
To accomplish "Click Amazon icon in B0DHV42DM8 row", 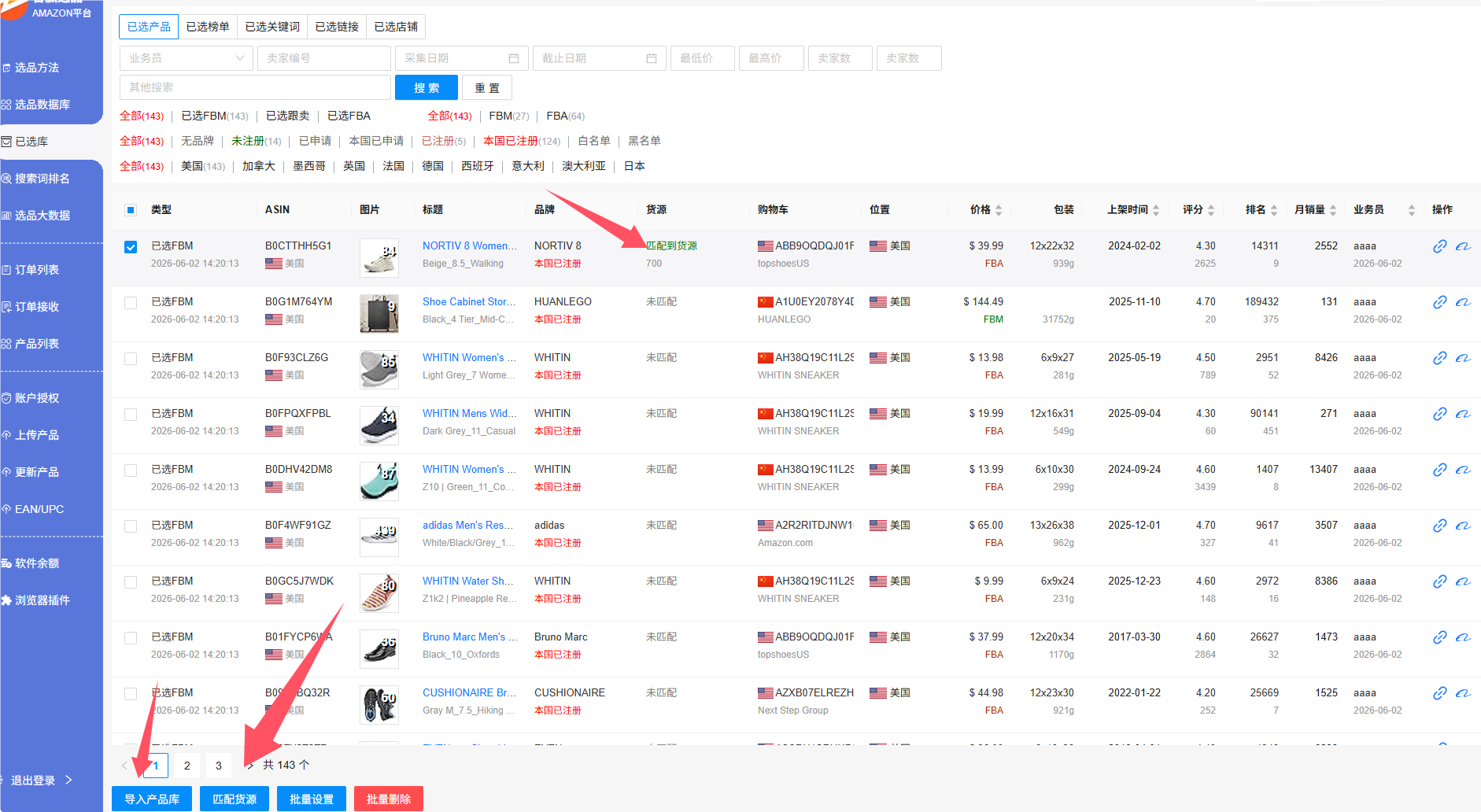I will (x=1463, y=470).
